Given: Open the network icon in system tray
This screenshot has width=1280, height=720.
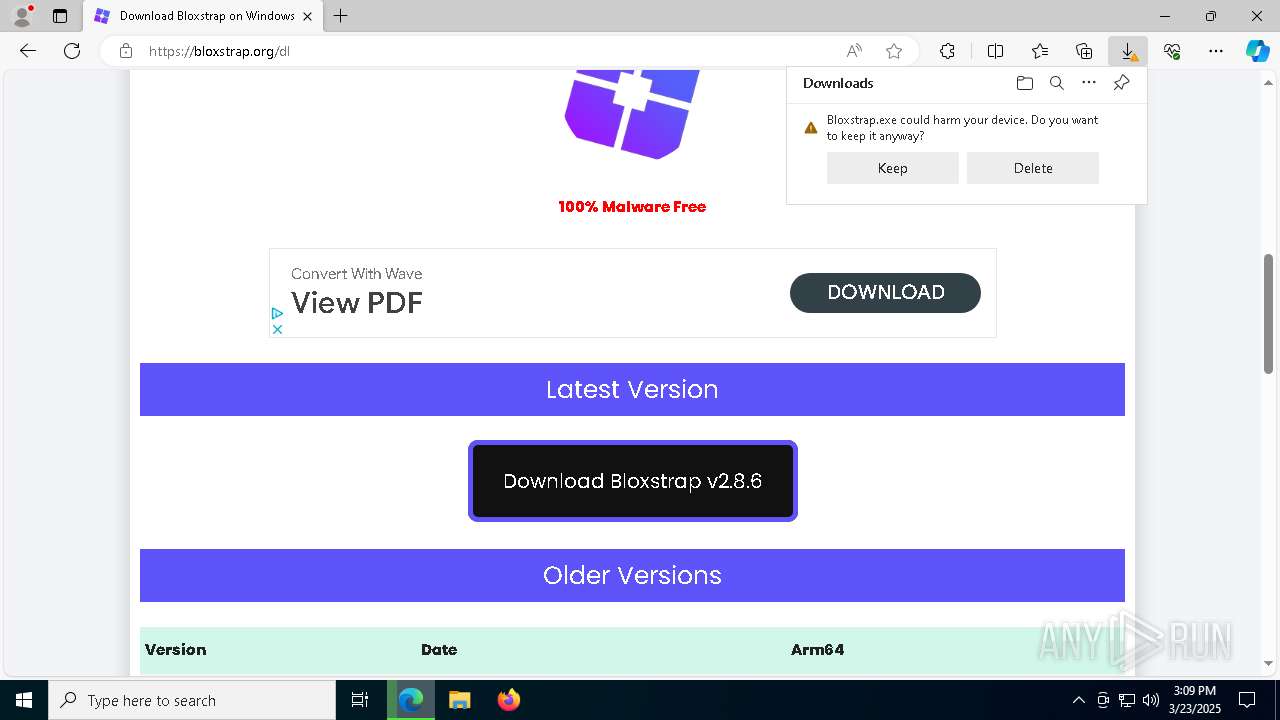Looking at the screenshot, I should 1127,700.
